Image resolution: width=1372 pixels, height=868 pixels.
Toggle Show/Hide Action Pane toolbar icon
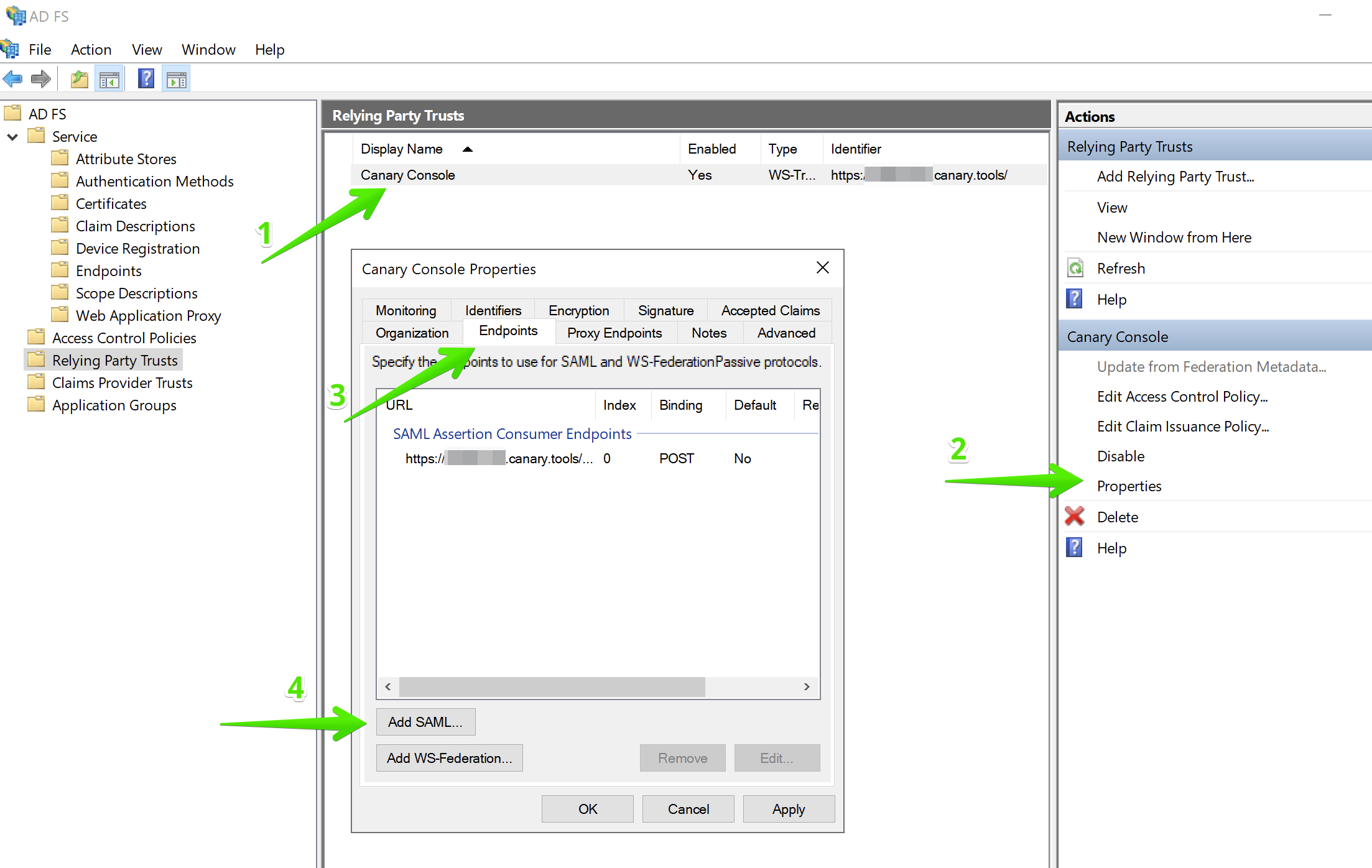[177, 79]
